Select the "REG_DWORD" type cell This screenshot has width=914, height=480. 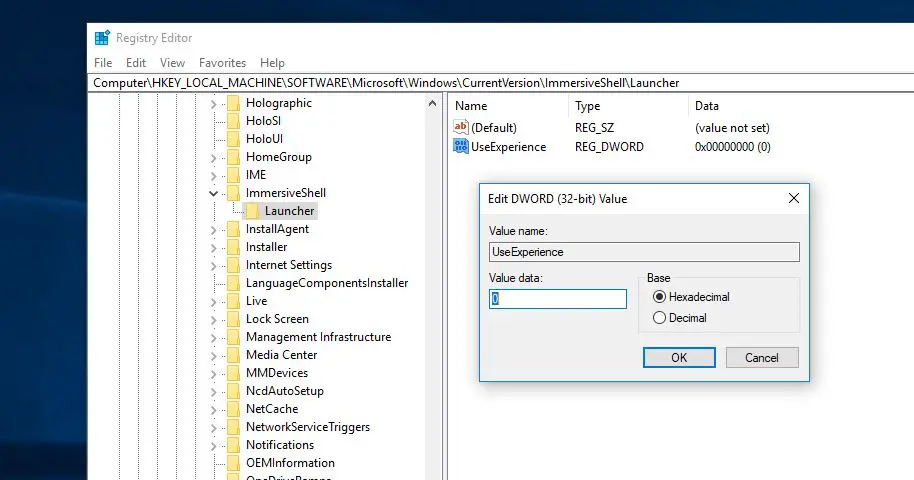[609, 147]
